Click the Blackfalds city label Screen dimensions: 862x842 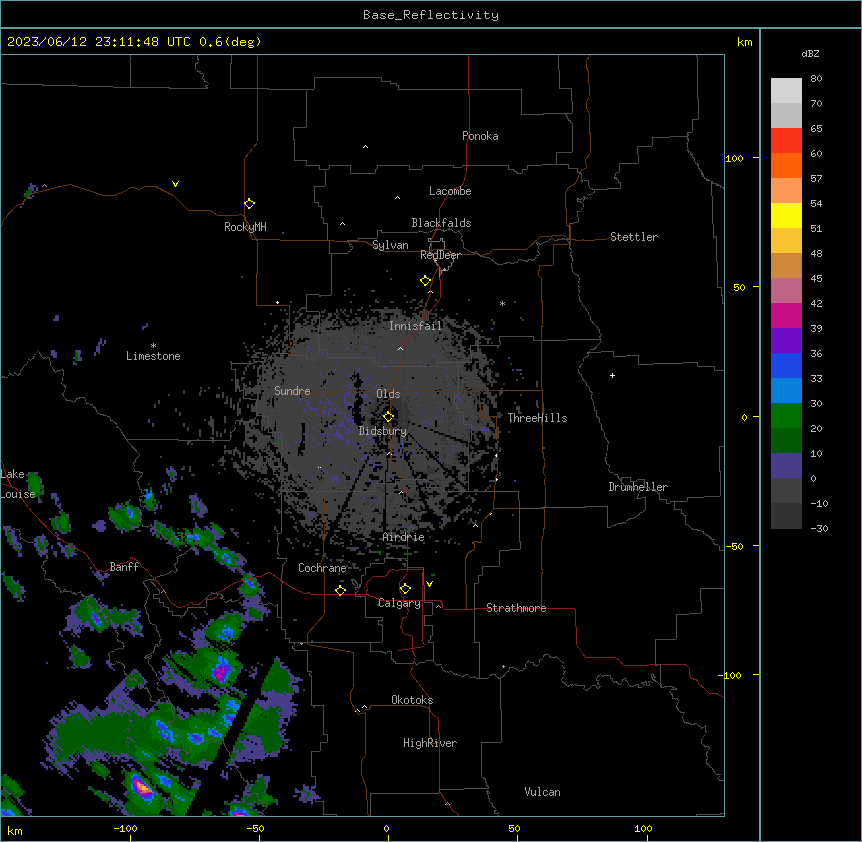tap(441, 223)
